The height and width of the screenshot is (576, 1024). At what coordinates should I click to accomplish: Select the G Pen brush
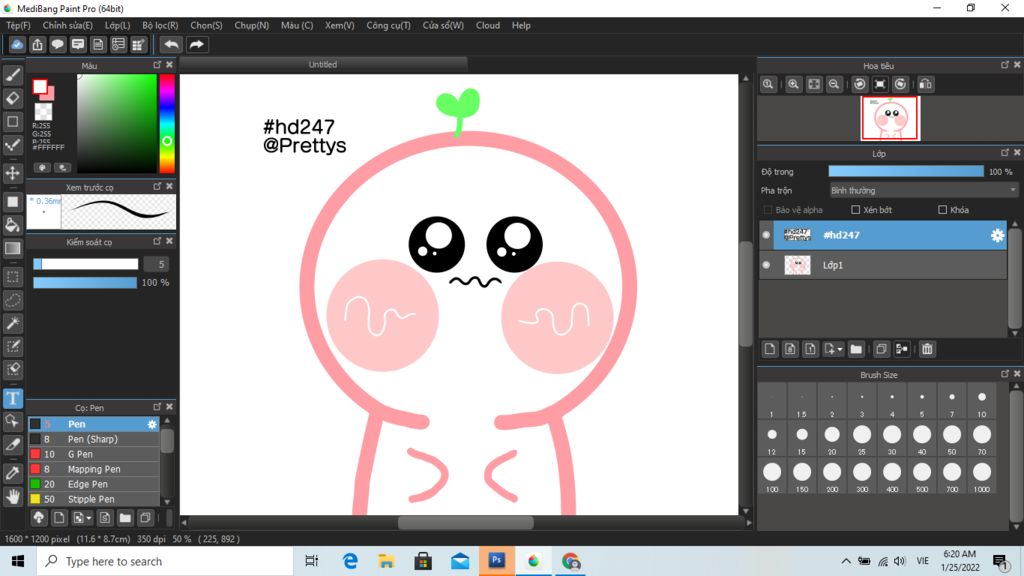pyautogui.click(x=94, y=455)
